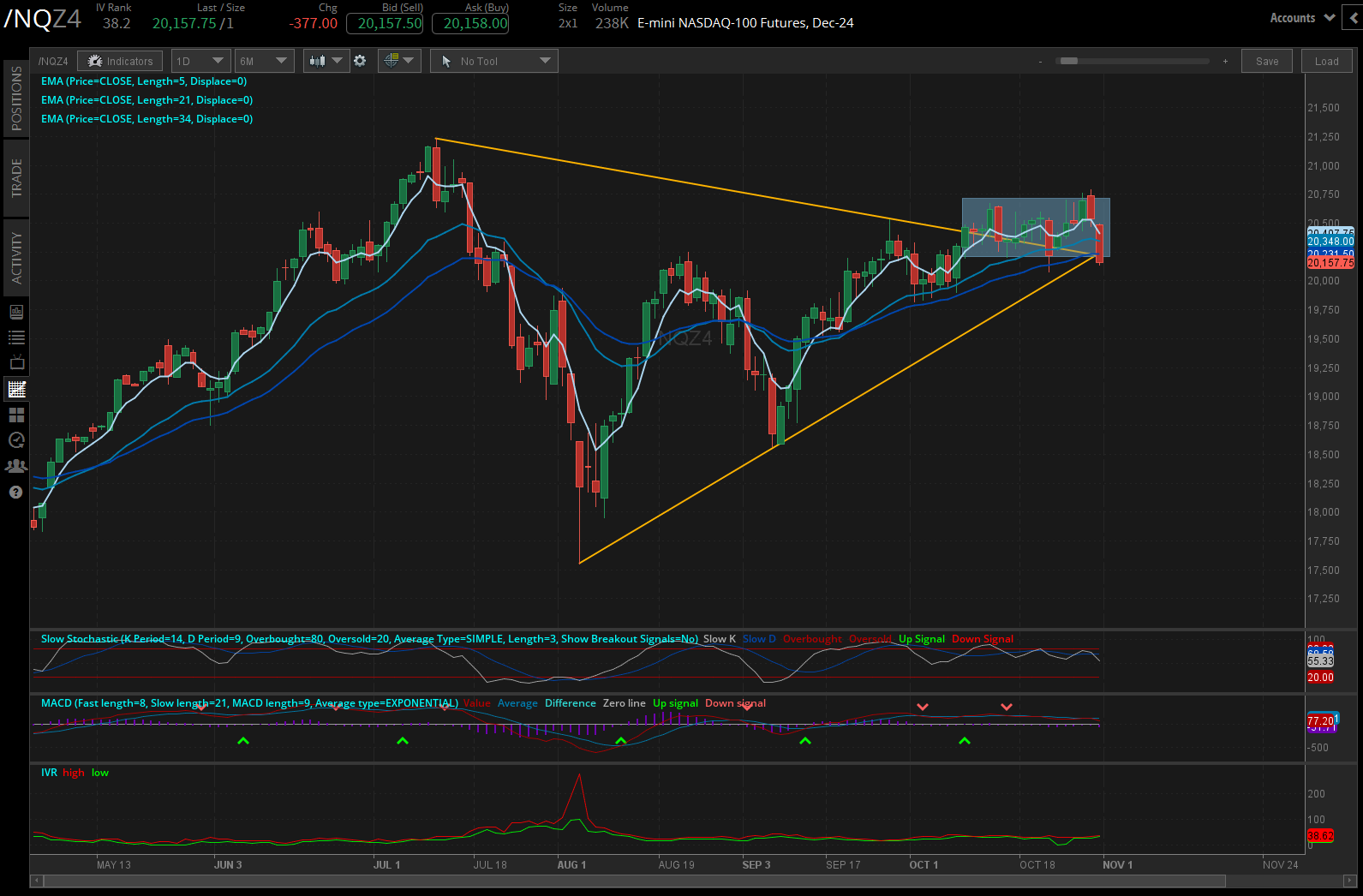This screenshot has height=896, width=1363.
Task: Adjust the chart zoom slider handle
Action: 1068,61
